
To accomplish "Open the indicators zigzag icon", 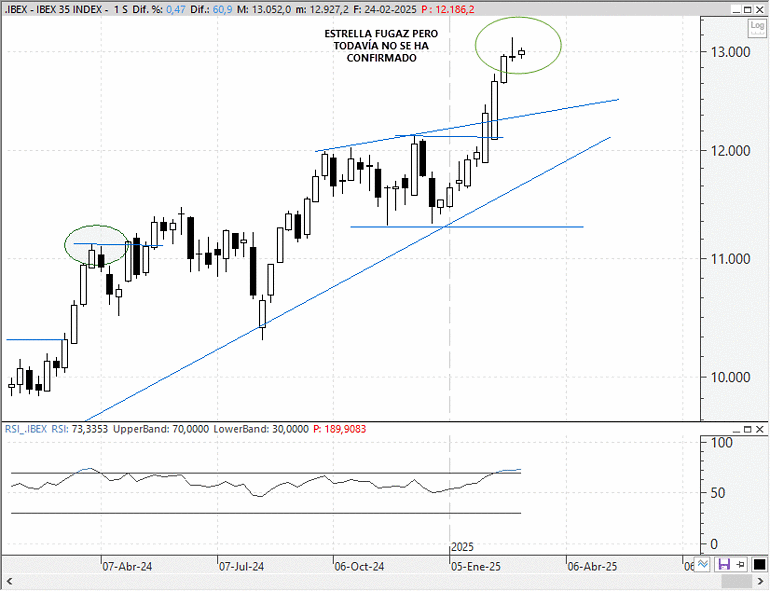I will click(702, 564).
